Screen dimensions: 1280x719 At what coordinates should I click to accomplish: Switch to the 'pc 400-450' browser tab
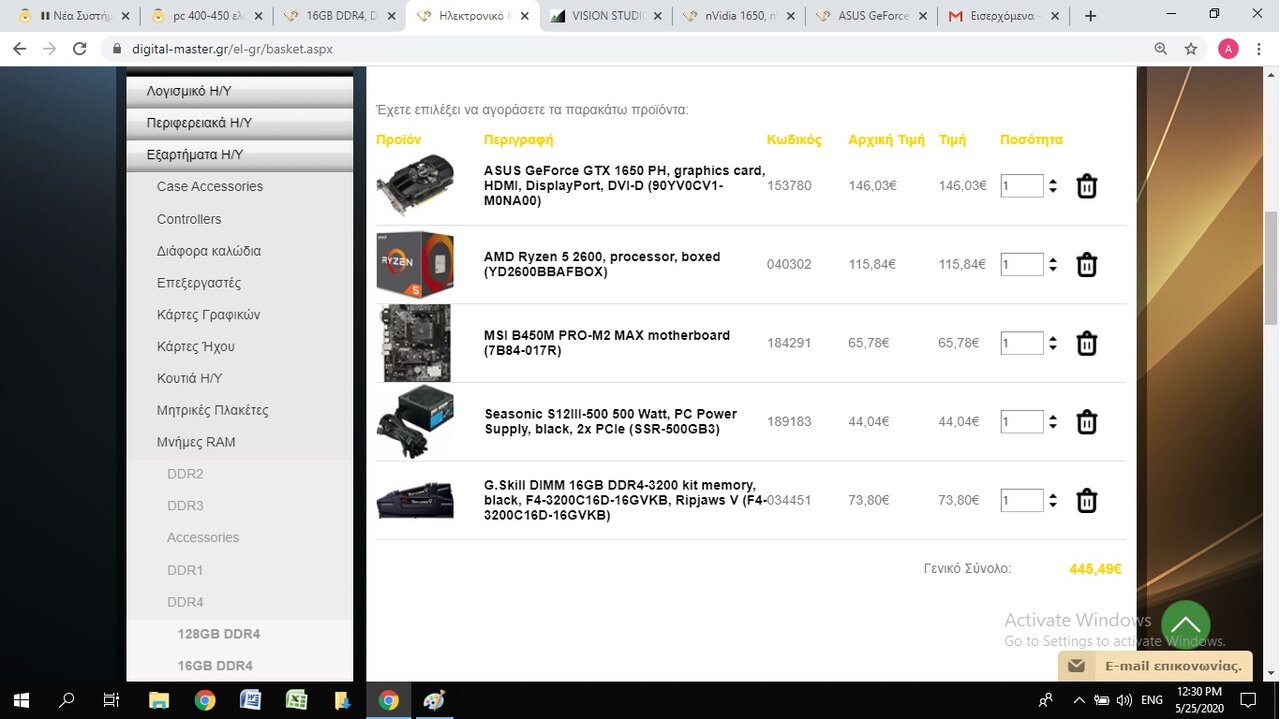pyautogui.click(x=205, y=16)
